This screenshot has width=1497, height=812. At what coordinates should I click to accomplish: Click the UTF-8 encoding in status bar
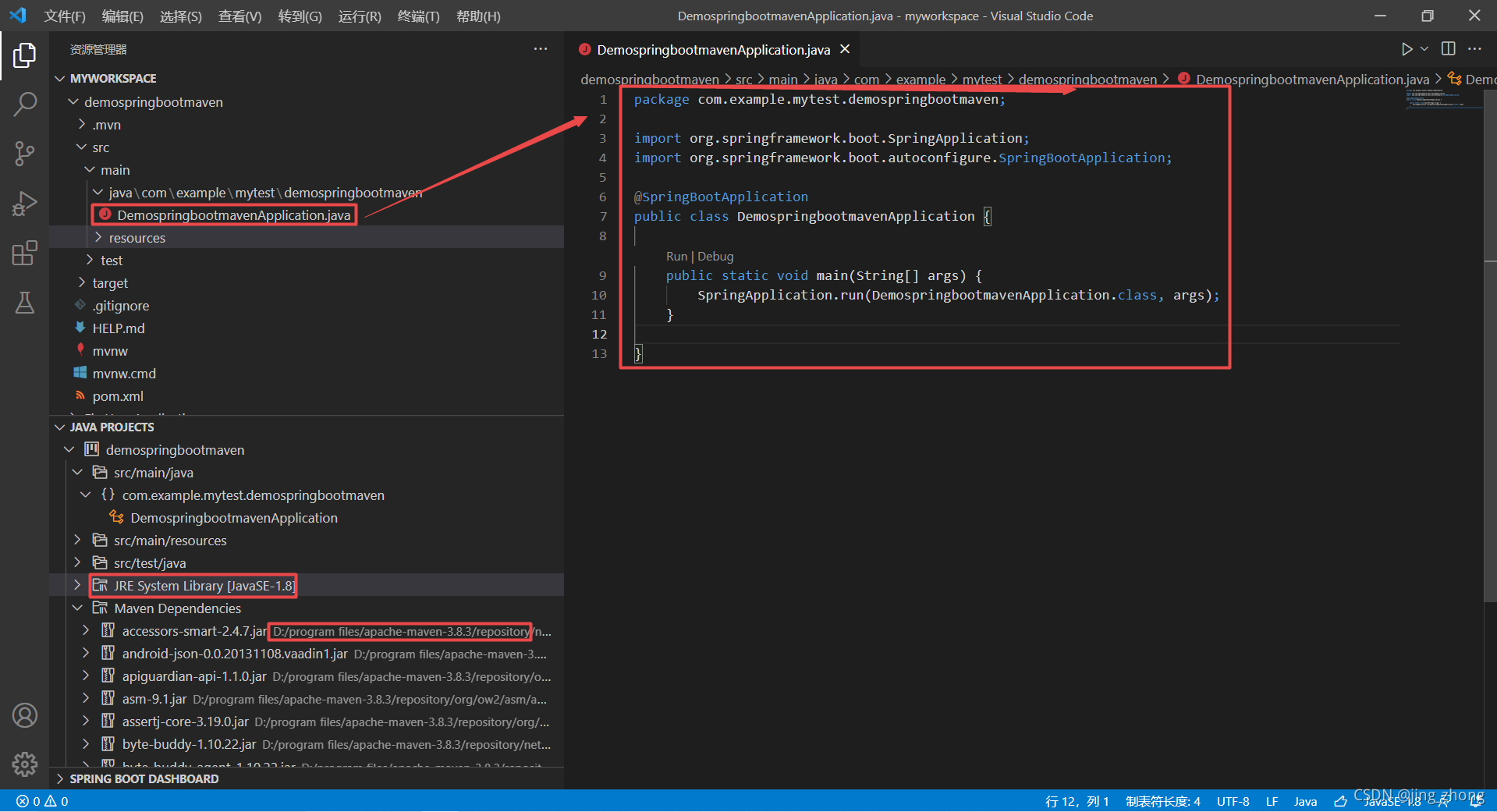click(1233, 801)
